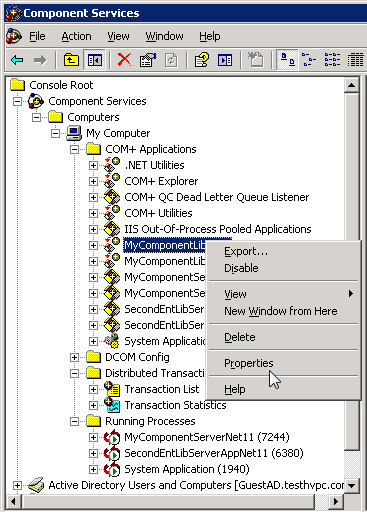Choose Export... from context menu
367x512 pixels.
pyautogui.click(x=283, y=251)
